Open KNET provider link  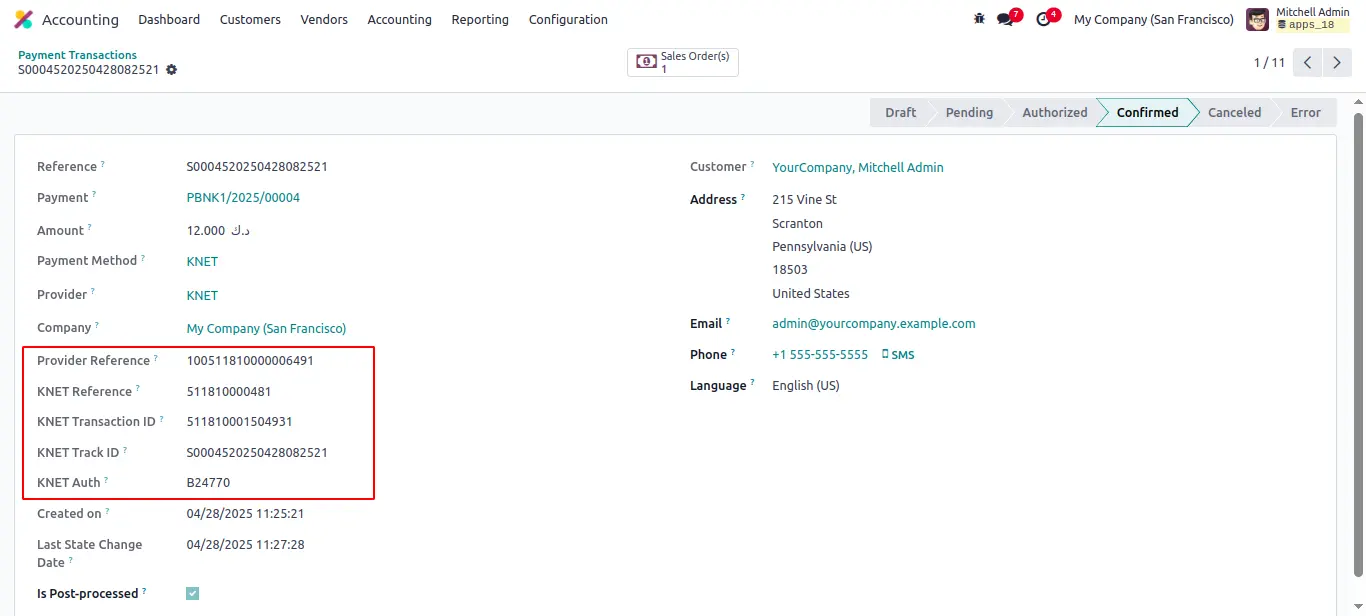[x=202, y=296]
